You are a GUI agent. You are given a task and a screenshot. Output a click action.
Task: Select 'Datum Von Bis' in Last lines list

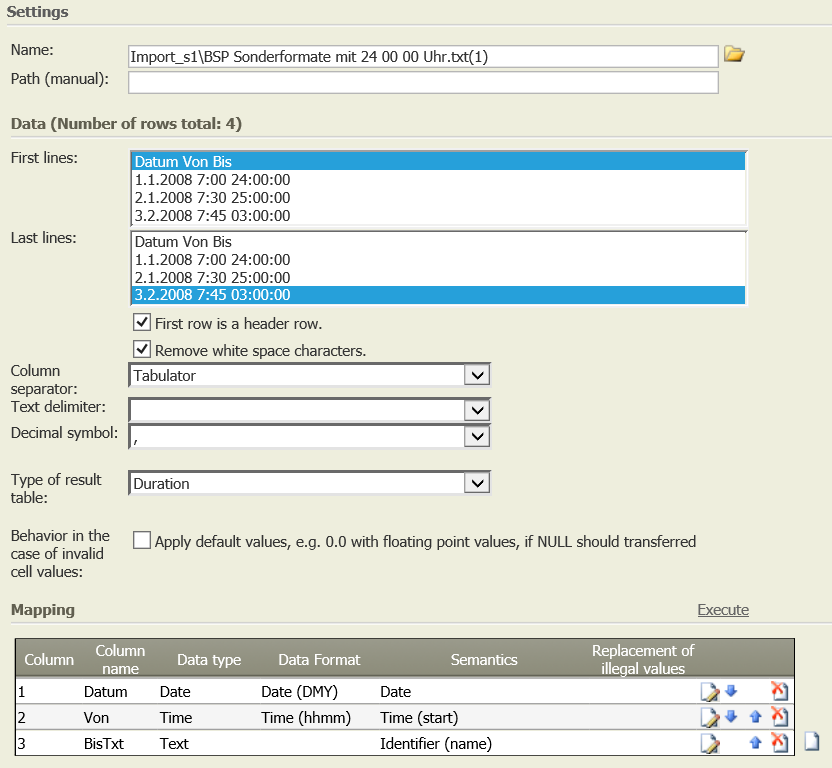pos(438,241)
